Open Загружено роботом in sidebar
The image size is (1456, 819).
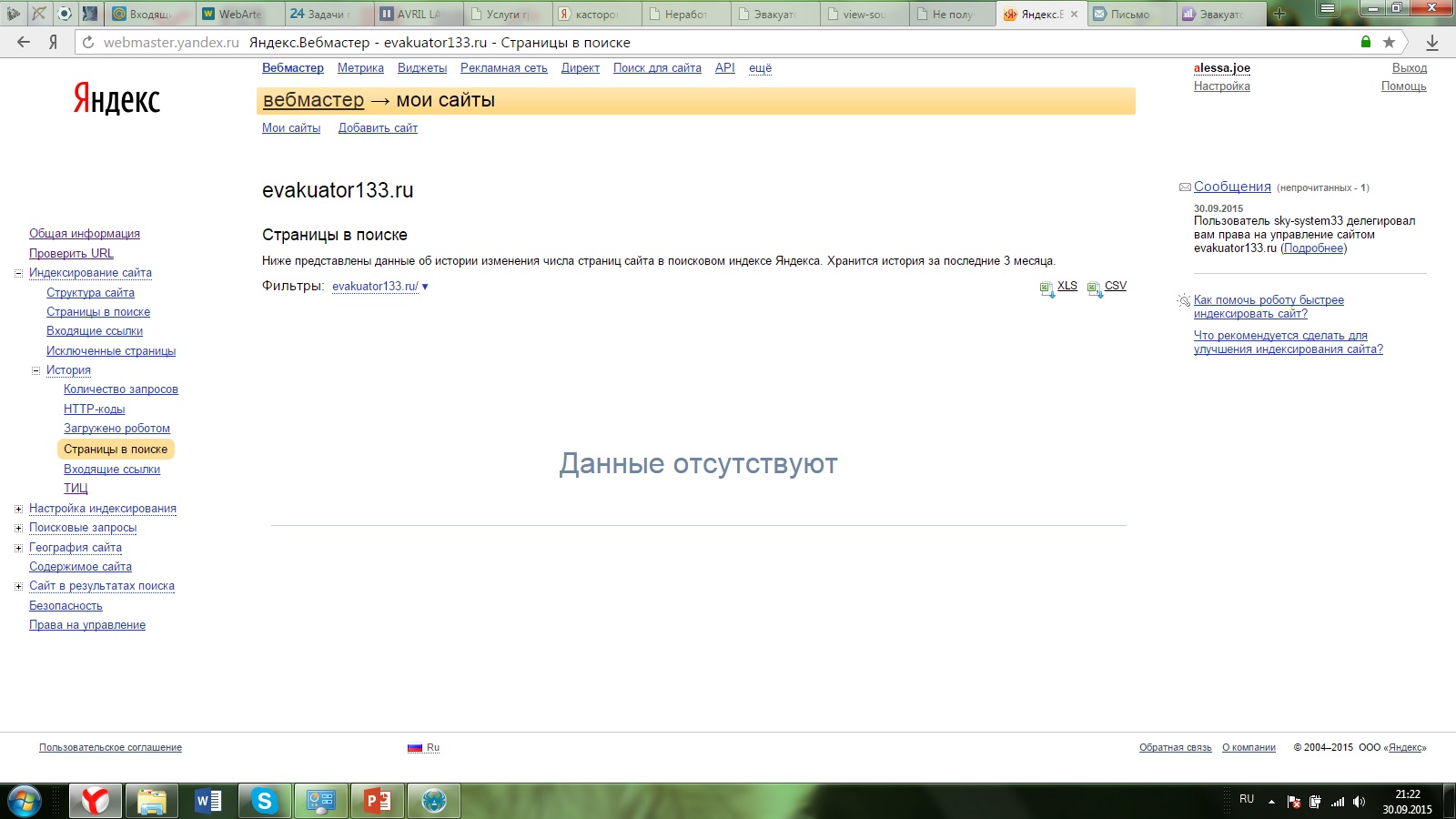pos(116,429)
